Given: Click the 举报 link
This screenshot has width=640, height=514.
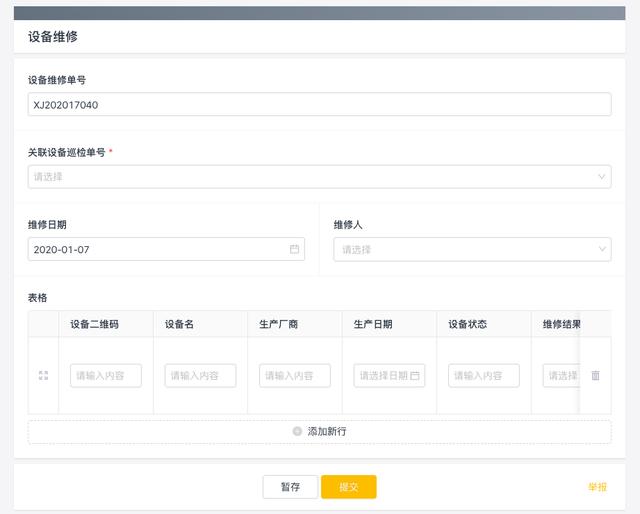Looking at the screenshot, I should point(597,487).
